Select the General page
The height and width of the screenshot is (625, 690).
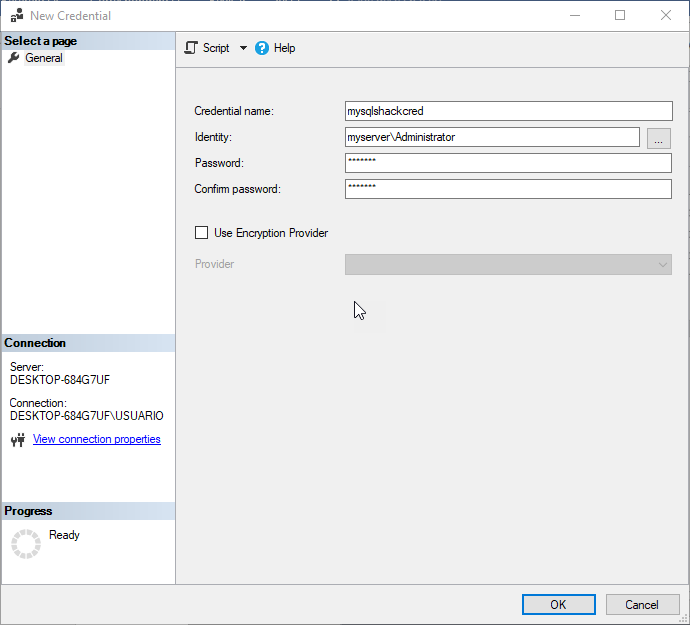point(44,58)
